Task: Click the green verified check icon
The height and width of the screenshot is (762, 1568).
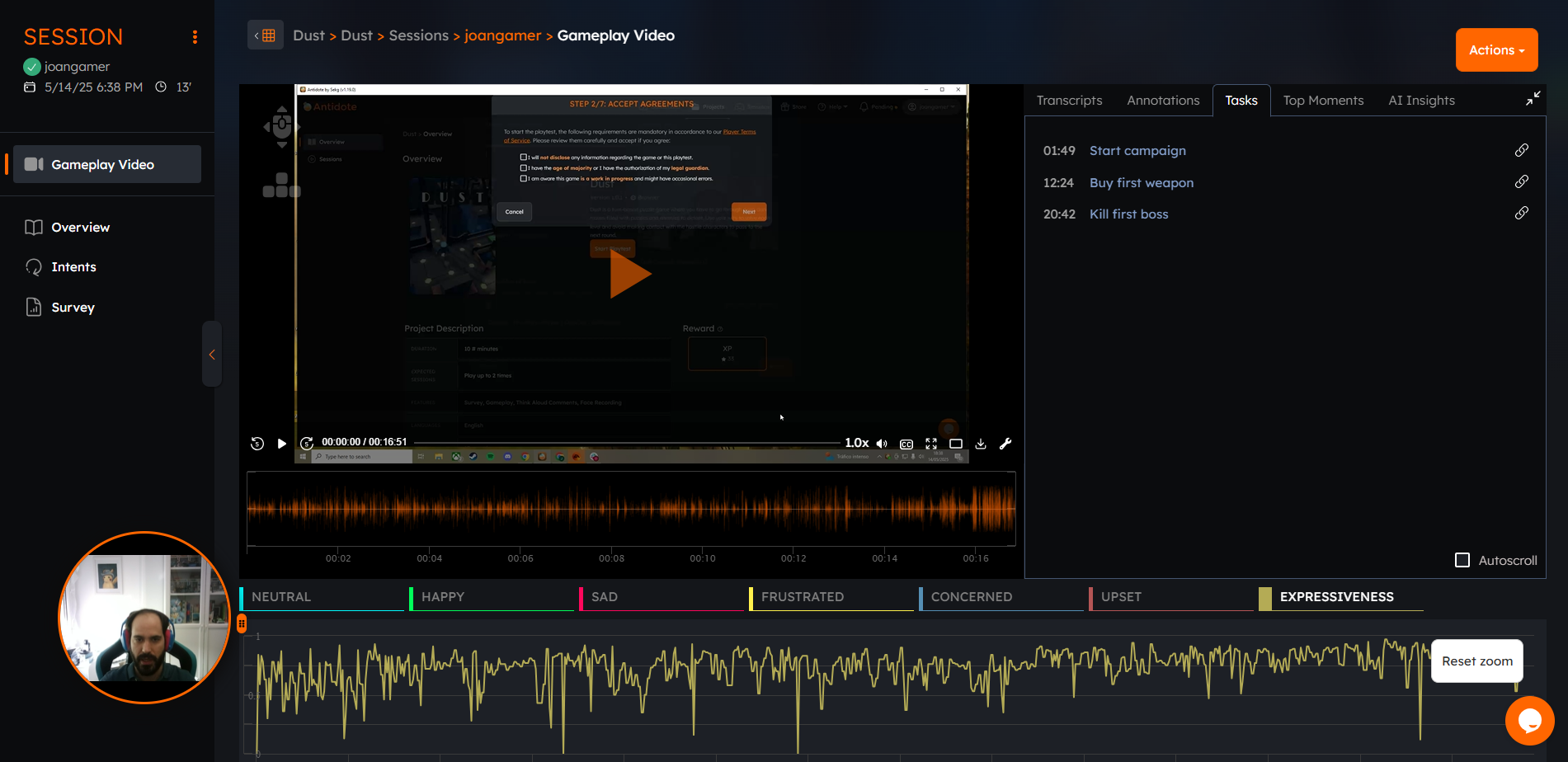Action: (32, 67)
